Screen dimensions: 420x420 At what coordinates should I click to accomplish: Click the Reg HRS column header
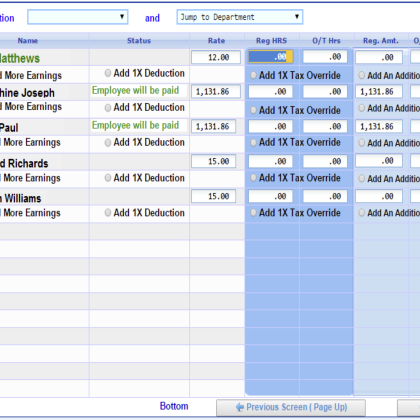(271, 41)
